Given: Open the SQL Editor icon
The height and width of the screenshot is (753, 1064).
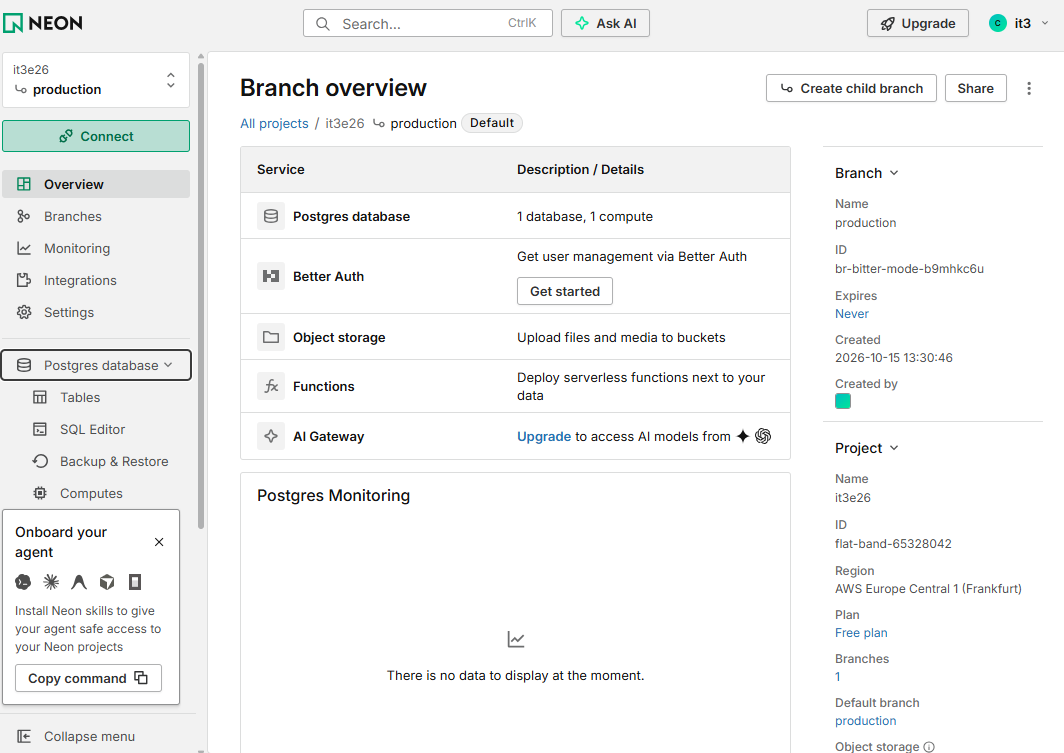Looking at the screenshot, I should 40,429.
